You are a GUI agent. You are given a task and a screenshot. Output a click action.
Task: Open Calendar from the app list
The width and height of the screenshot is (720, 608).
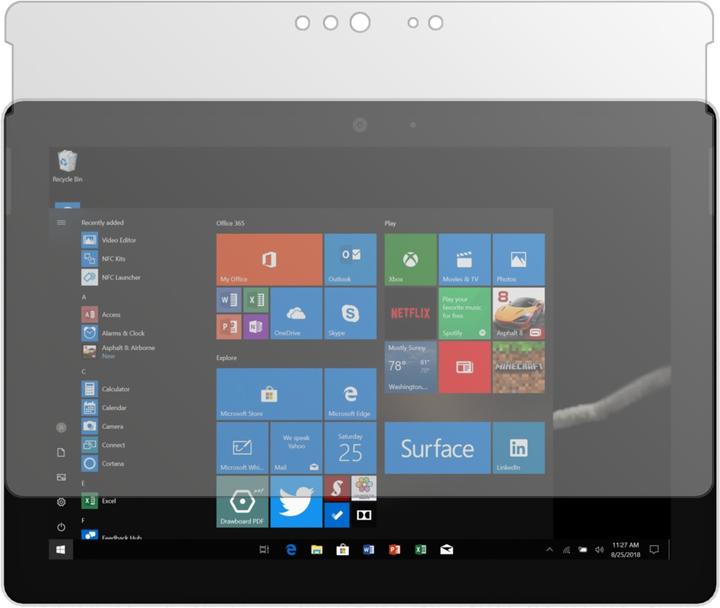click(104, 408)
